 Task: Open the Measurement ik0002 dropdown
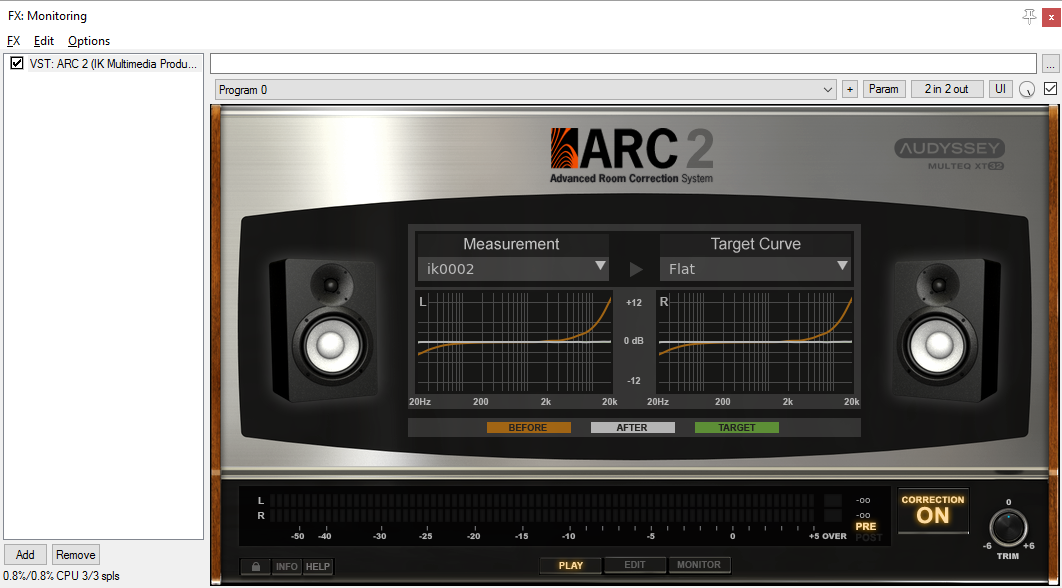pos(513,269)
